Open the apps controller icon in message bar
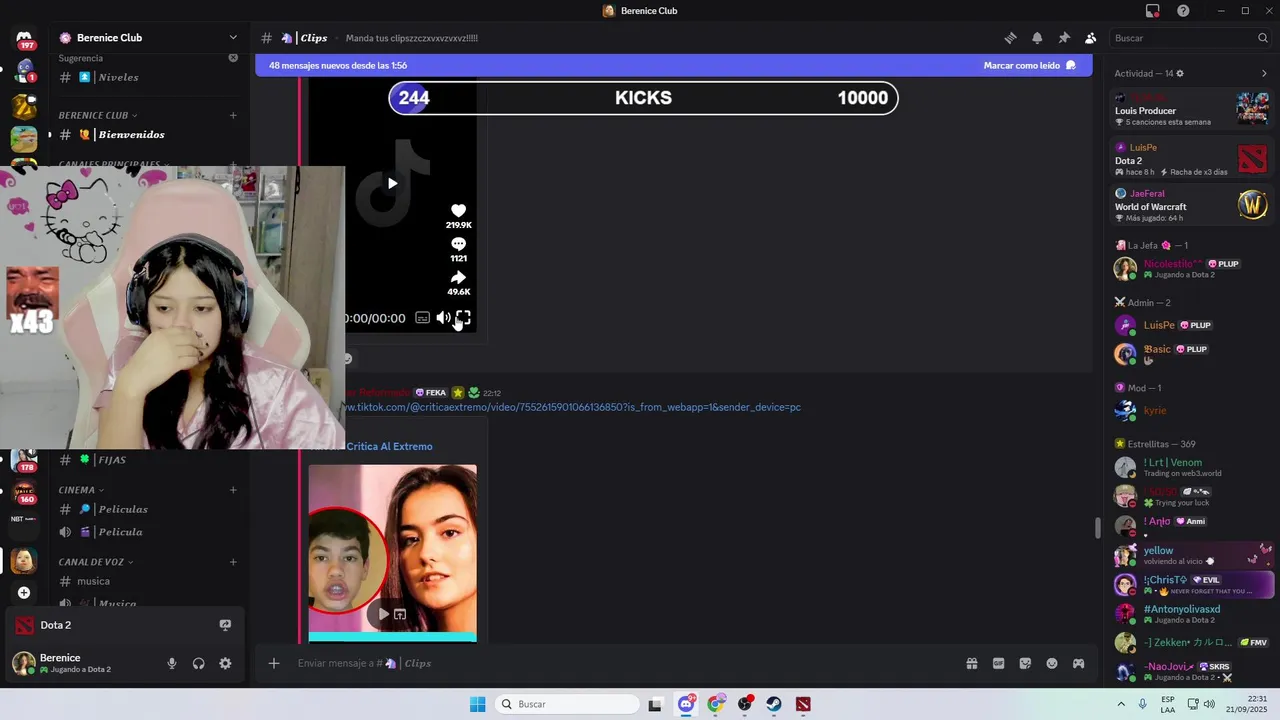Image resolution: width=1280 pixels, height=720 pixels. pos(1078,663)
